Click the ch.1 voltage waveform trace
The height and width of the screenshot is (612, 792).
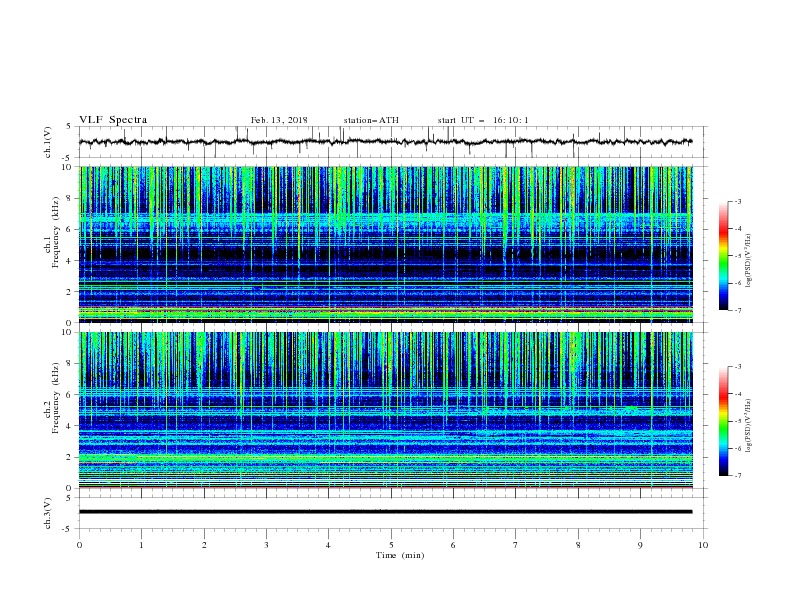(x=385, y=142)
